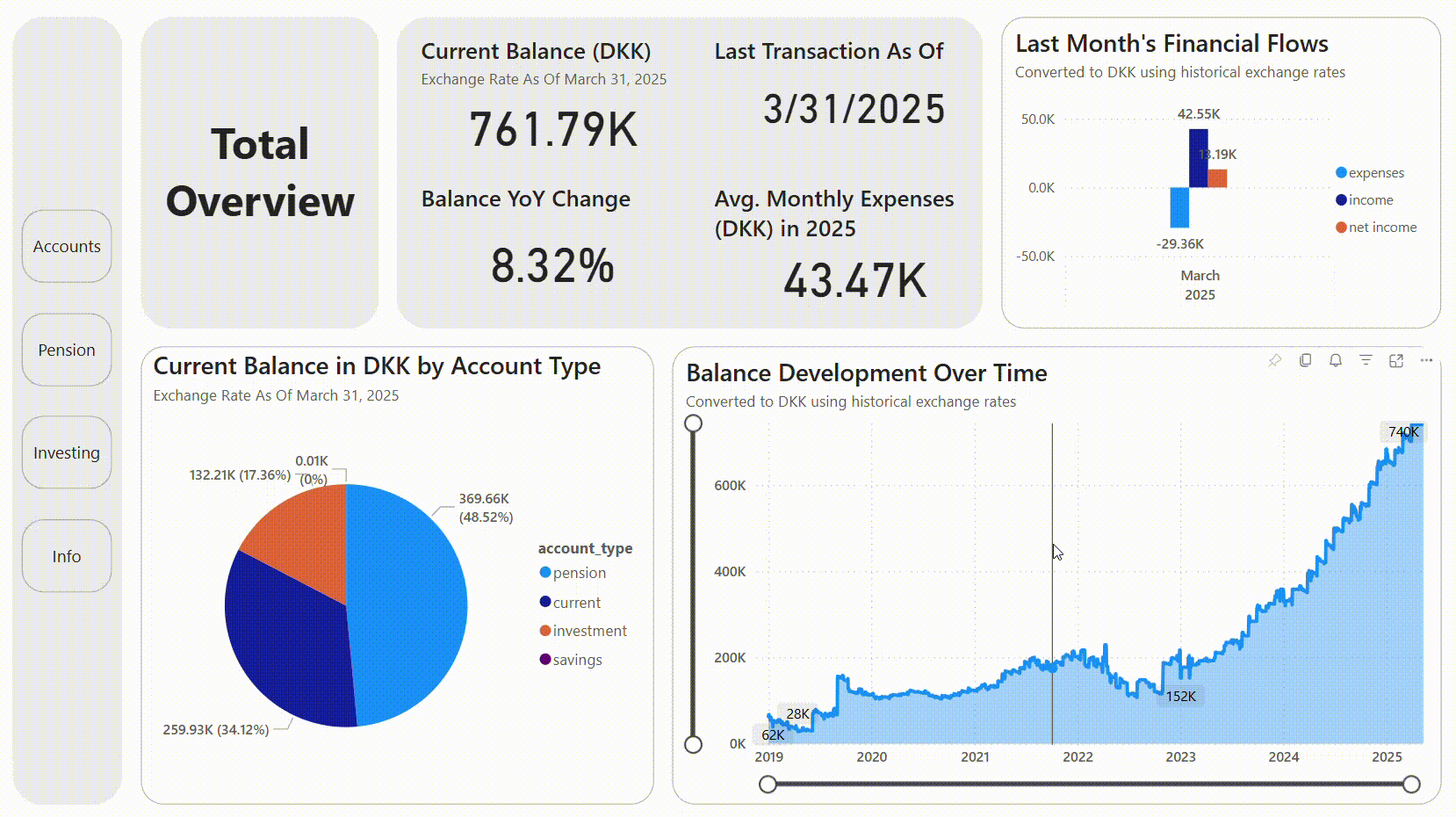
Task: Open the Investing page
Action: point(67,452)
